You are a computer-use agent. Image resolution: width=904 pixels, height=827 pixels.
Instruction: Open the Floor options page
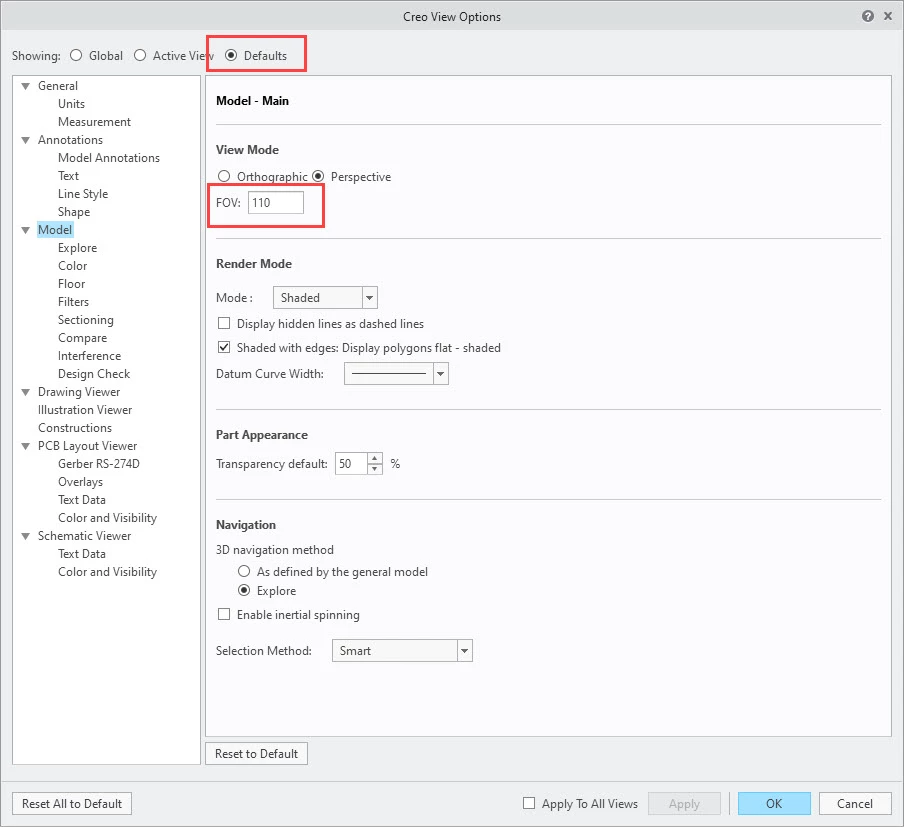pos(71,284)
